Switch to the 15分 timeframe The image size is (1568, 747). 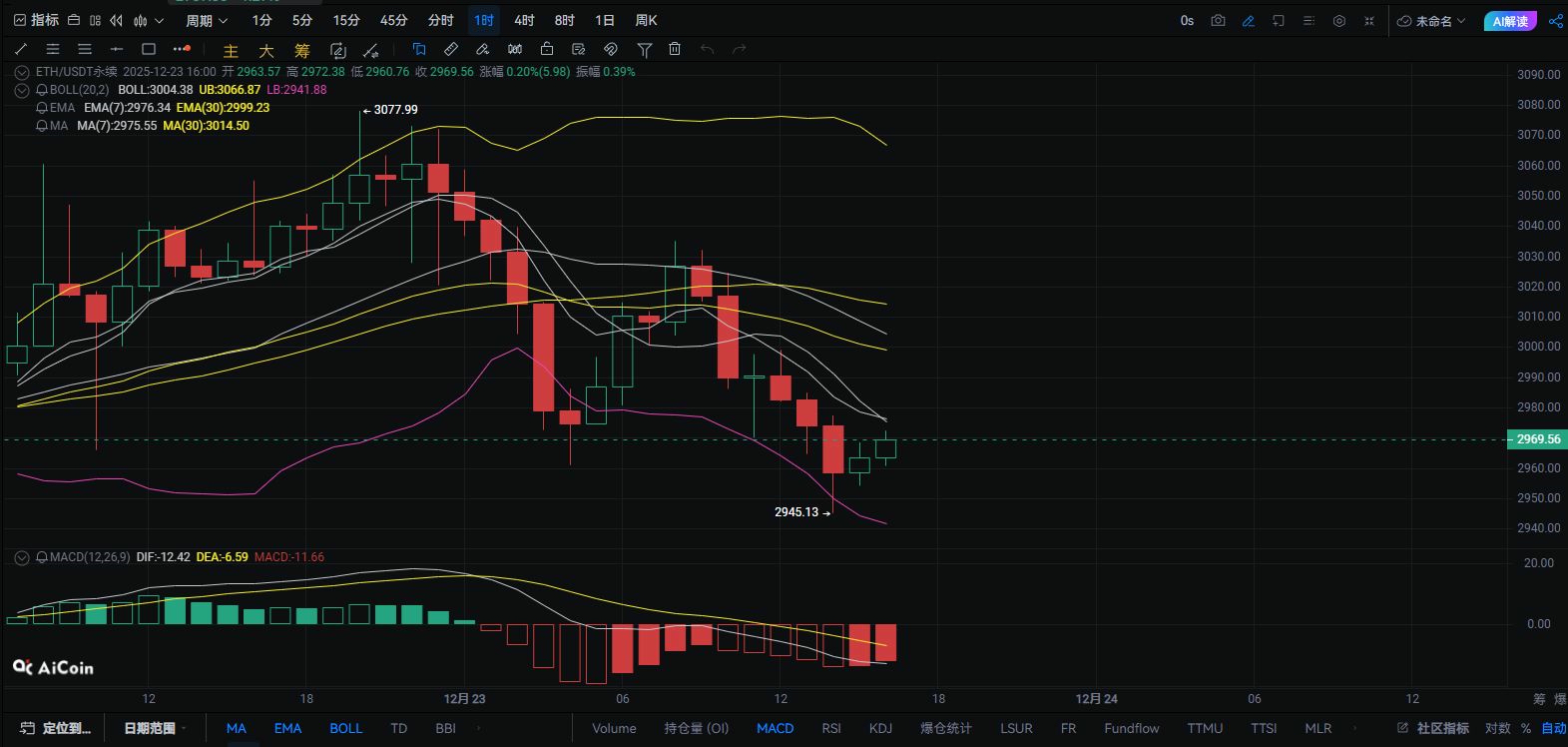pyautogui.click(x=346, y=20)
